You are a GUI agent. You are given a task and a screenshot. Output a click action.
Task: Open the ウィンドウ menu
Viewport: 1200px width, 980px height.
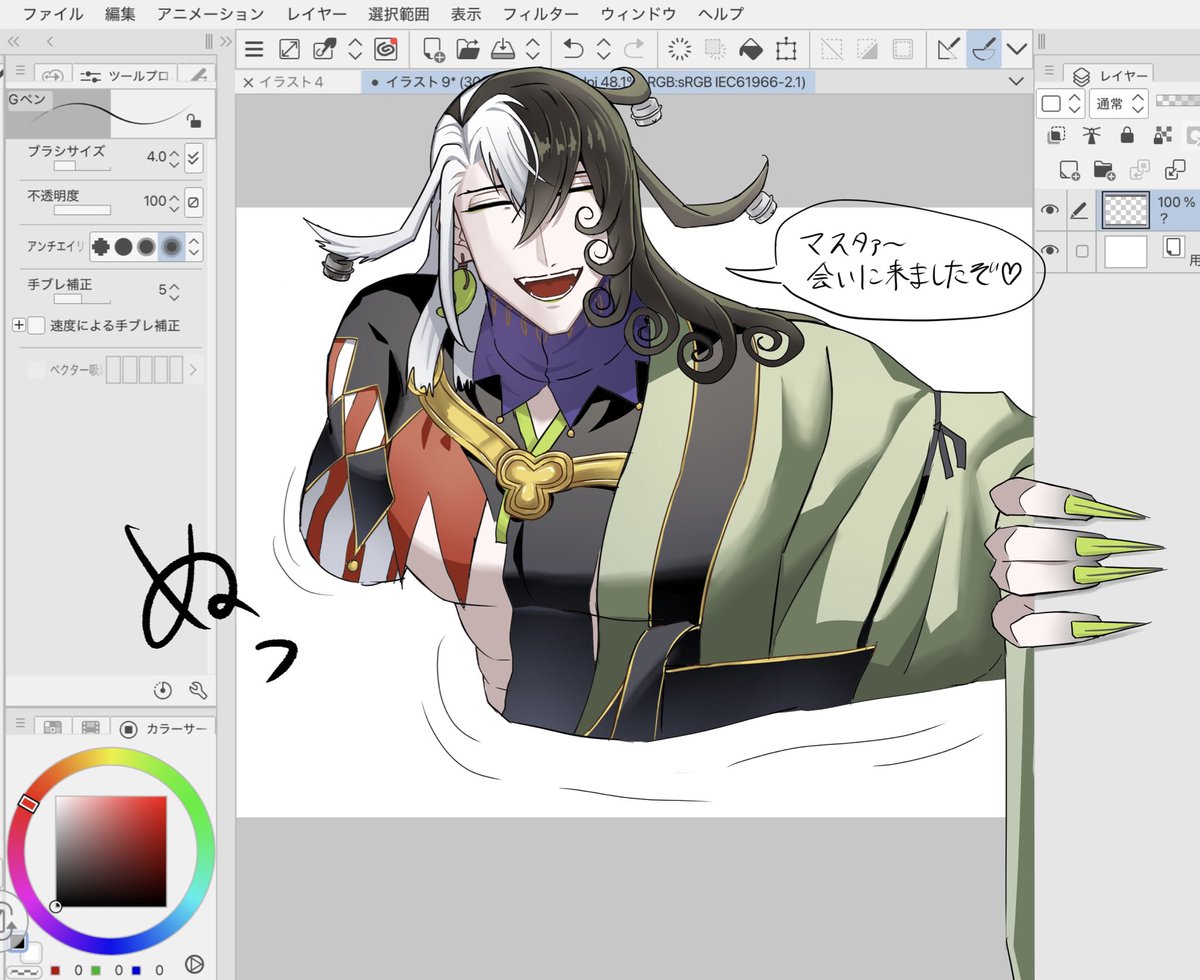point(638,14)
